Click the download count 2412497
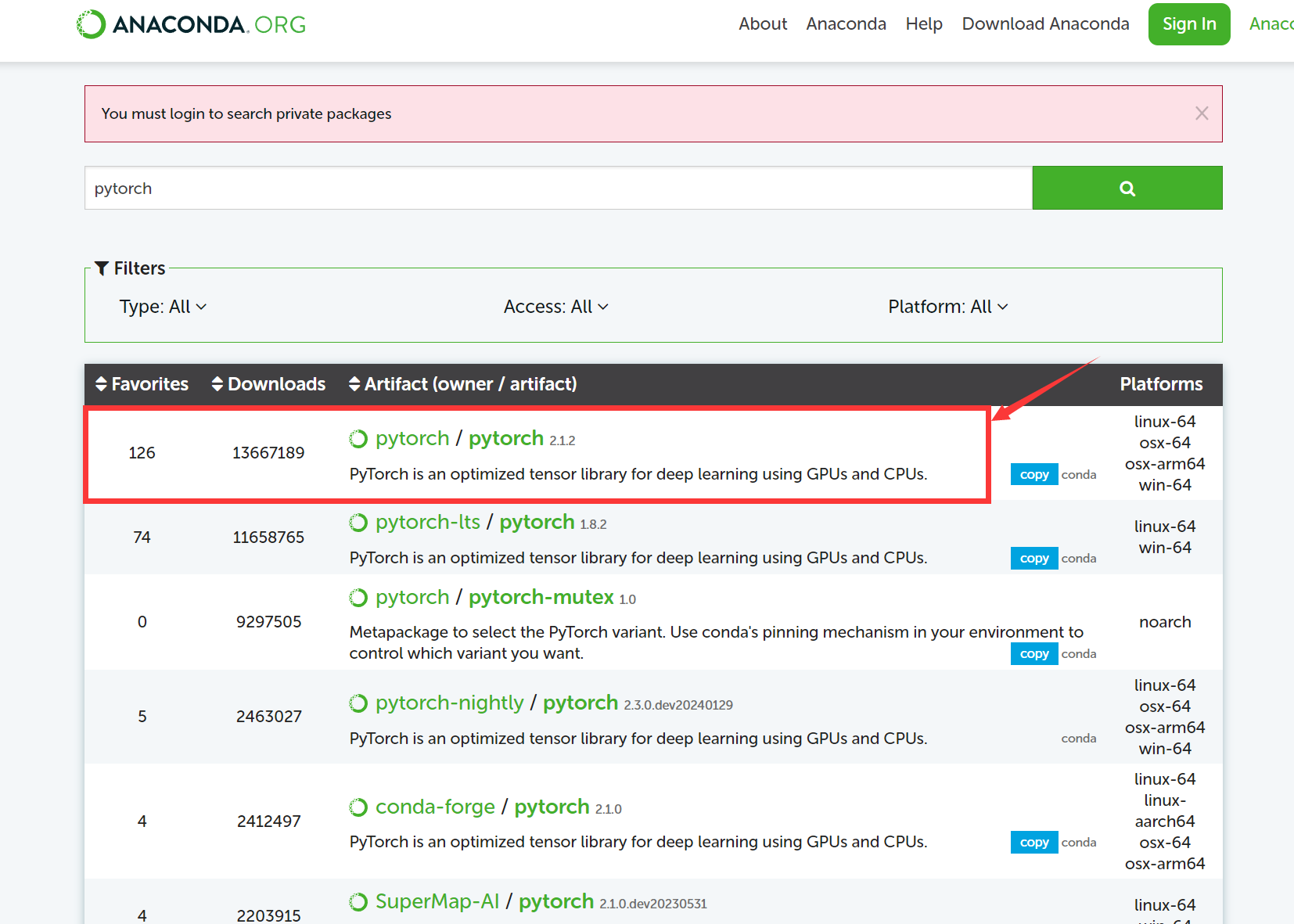Image resolution: width=1294 pixels, height=924 pixels. pos(269,822)
